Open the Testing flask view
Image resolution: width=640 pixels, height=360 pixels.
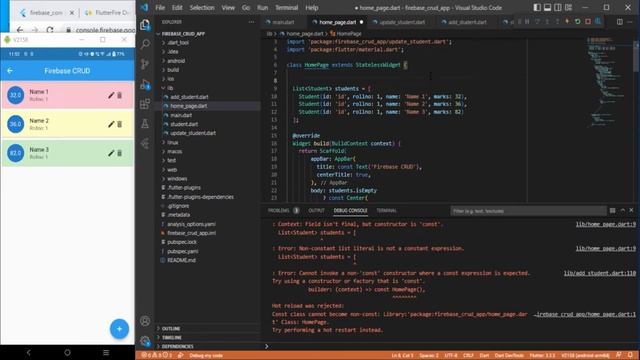coord(145,124)
